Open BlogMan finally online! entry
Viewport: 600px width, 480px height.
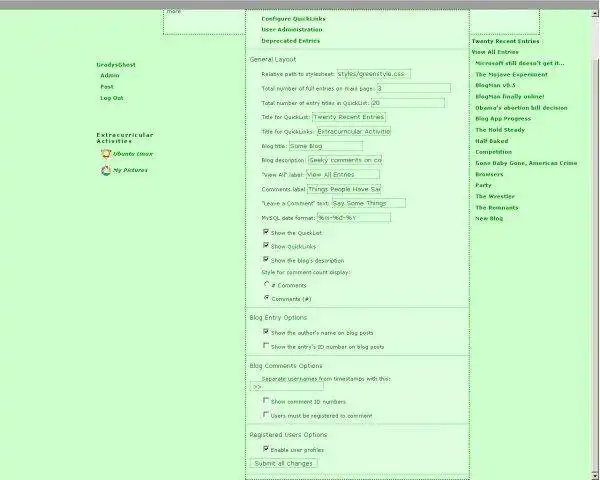point(510,97)
